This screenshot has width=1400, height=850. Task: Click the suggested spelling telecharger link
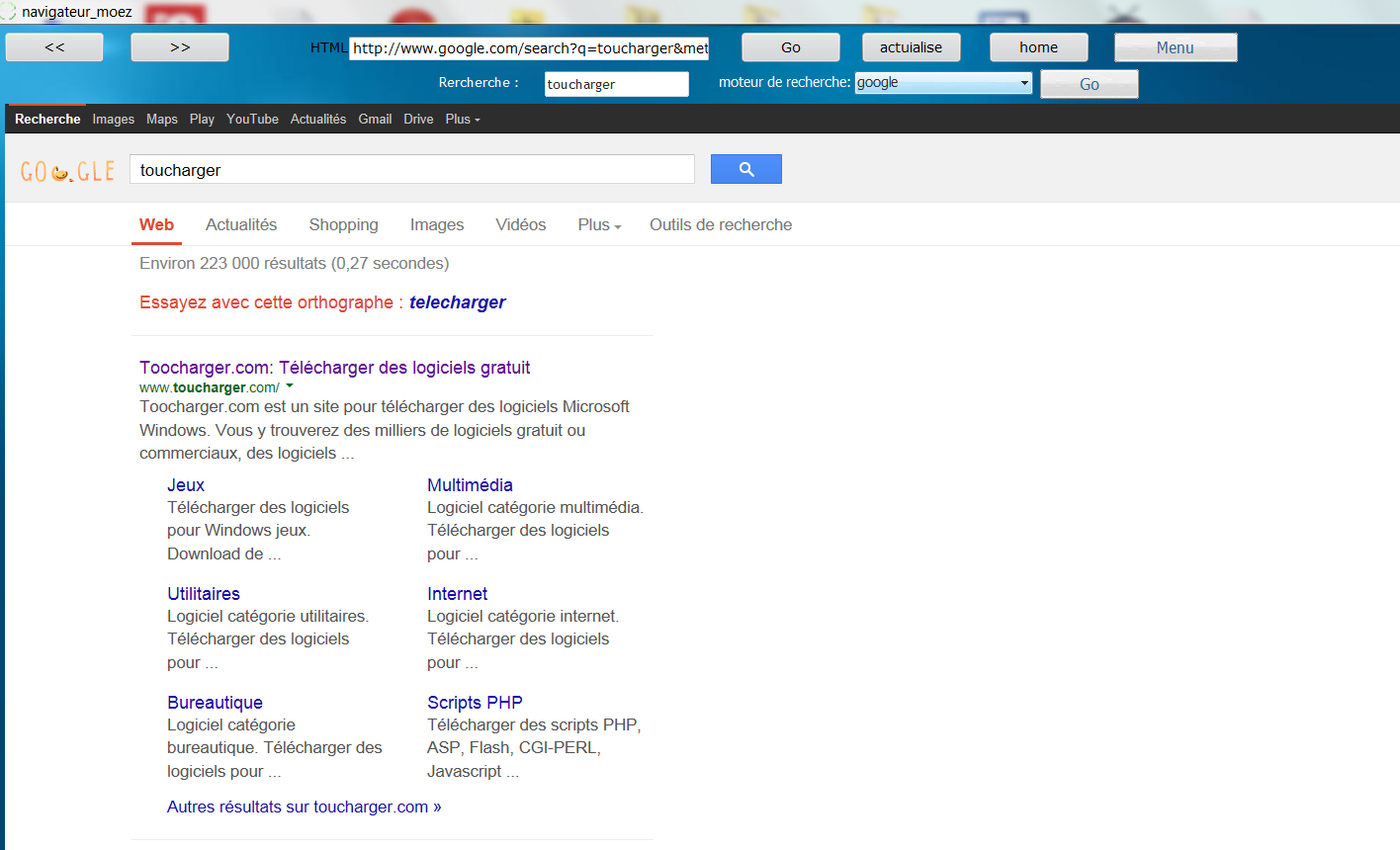(457, 302)
